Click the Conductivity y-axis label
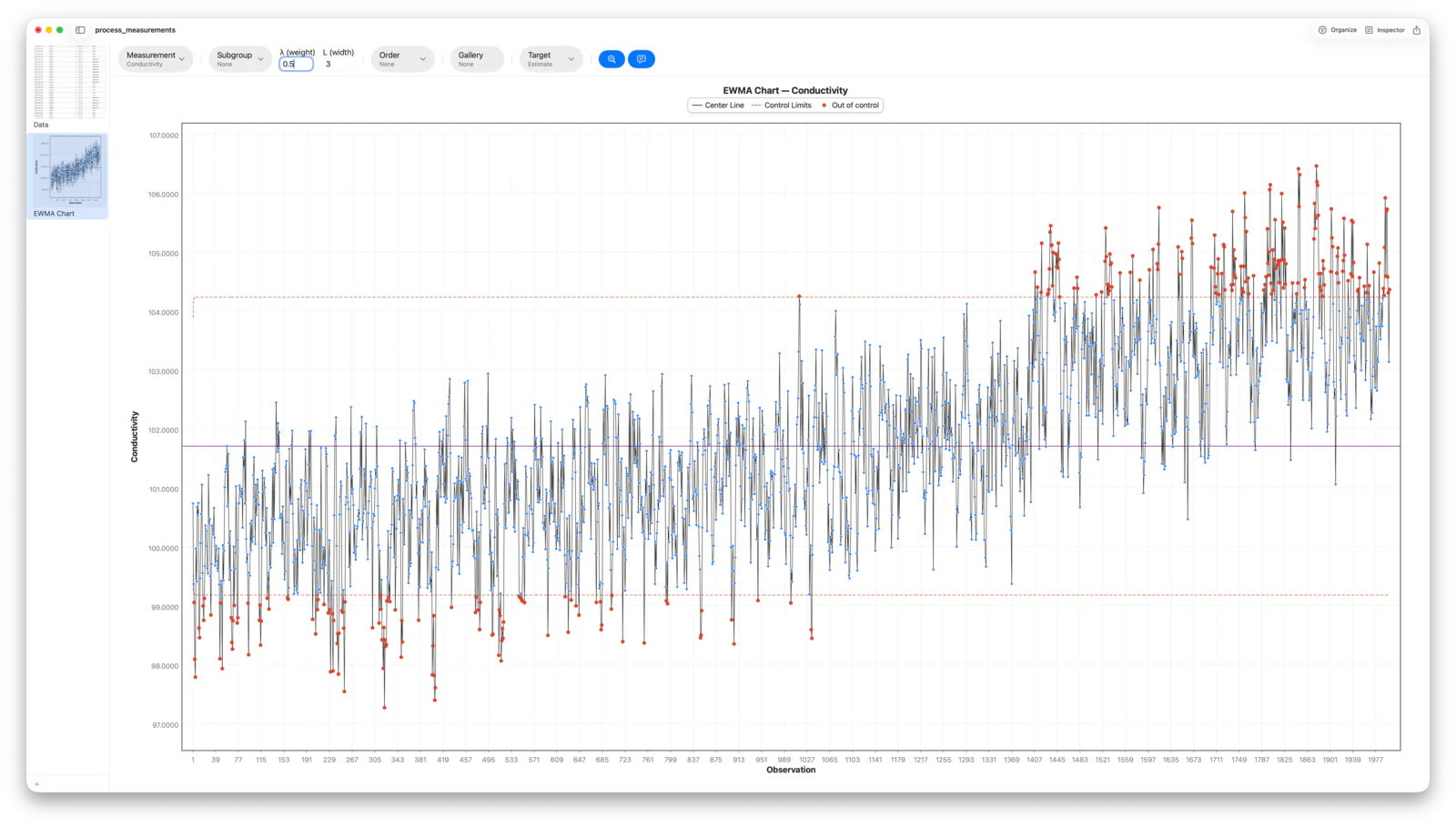 click(x=135, y=437)
